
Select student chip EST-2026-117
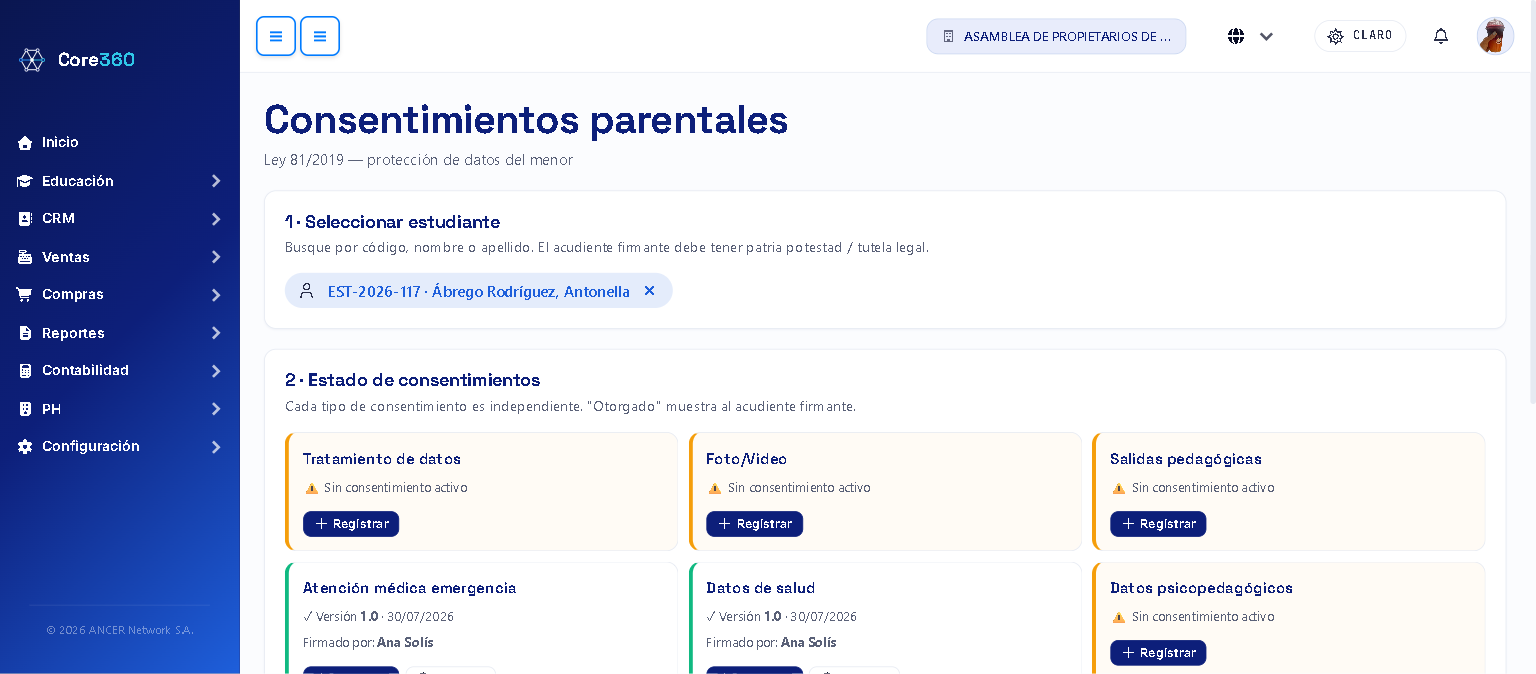[x=479, y=291]
